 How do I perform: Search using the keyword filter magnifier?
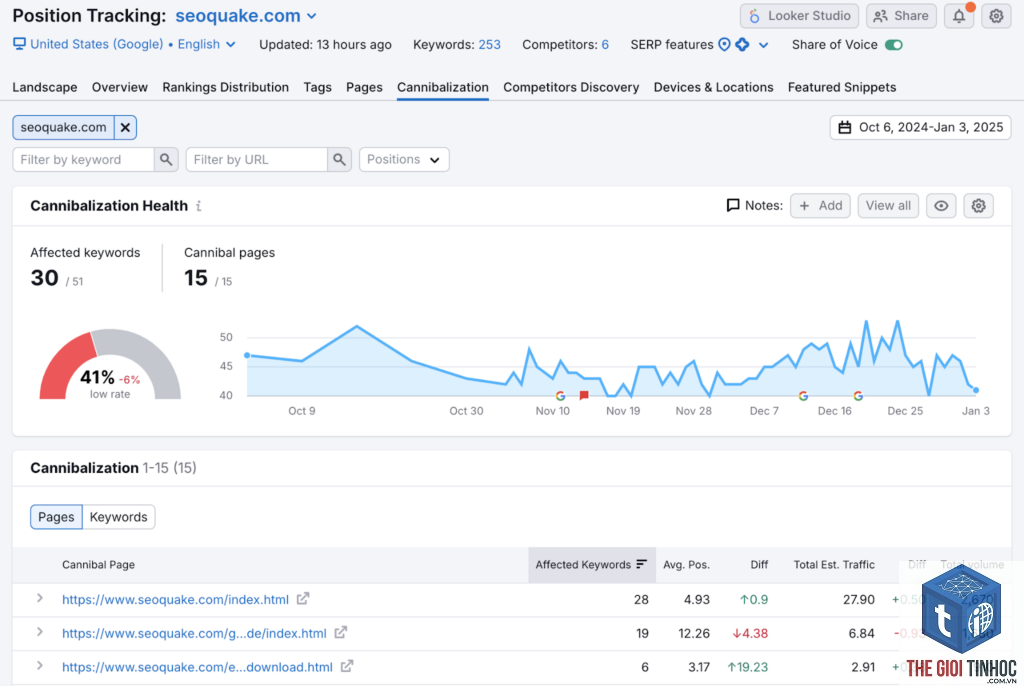coord(166,159)
